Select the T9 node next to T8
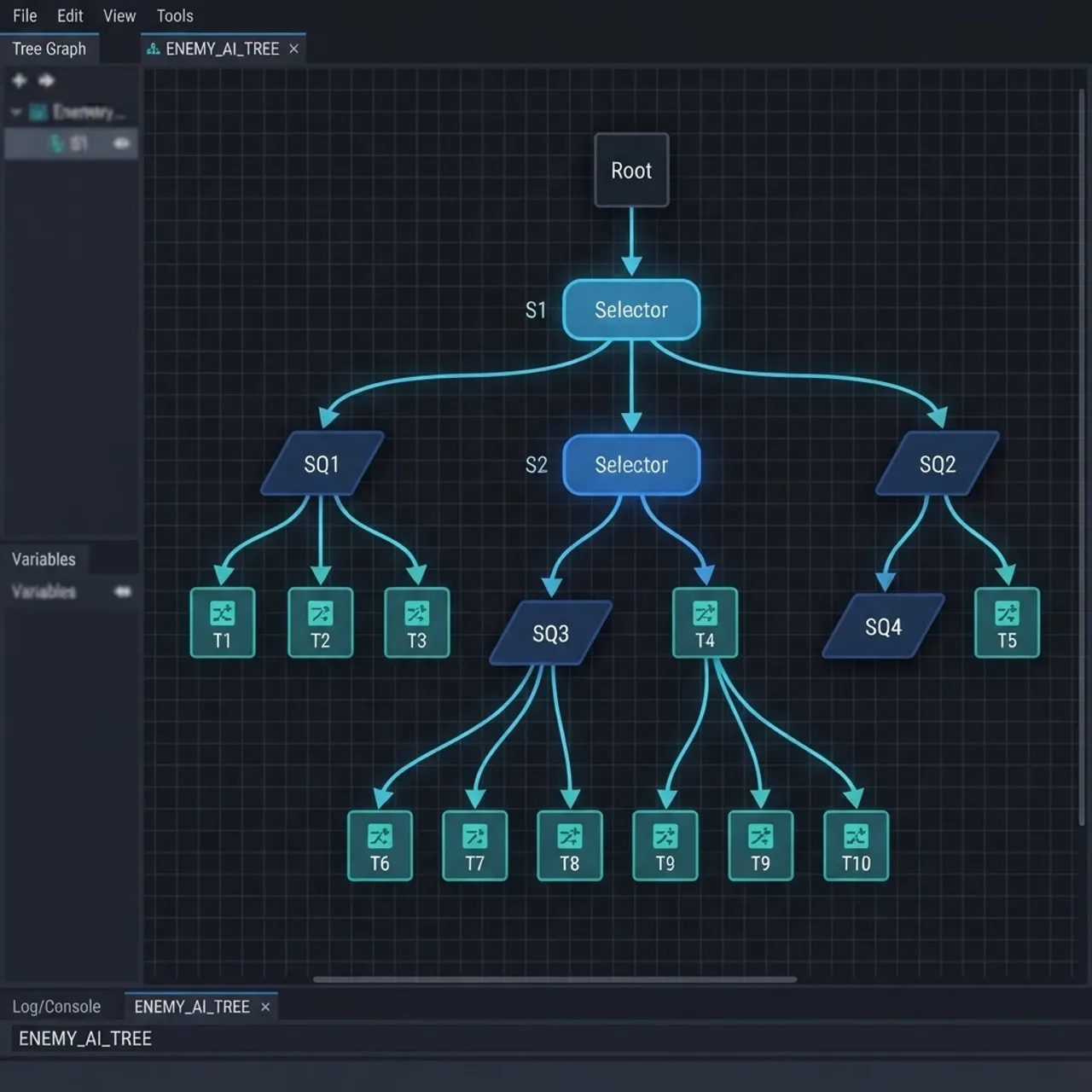The image size is (1092, 1092). pos(665,845)
